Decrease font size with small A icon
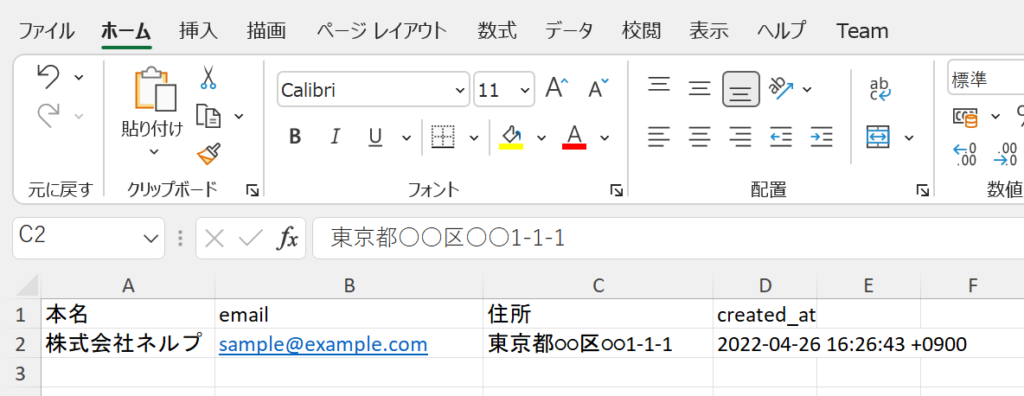 pos(598,88)
